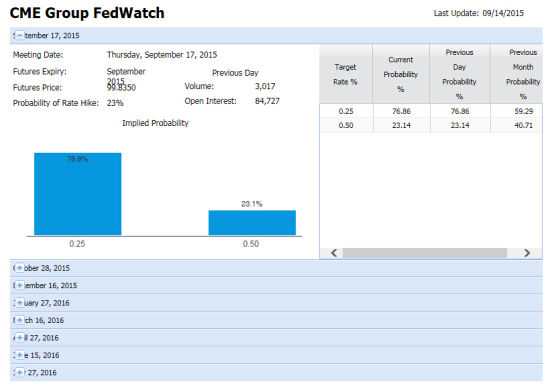Expand the June 15, 2016 meeting row
The height and width of the screenshot is (388, 550).
[20, 355]
